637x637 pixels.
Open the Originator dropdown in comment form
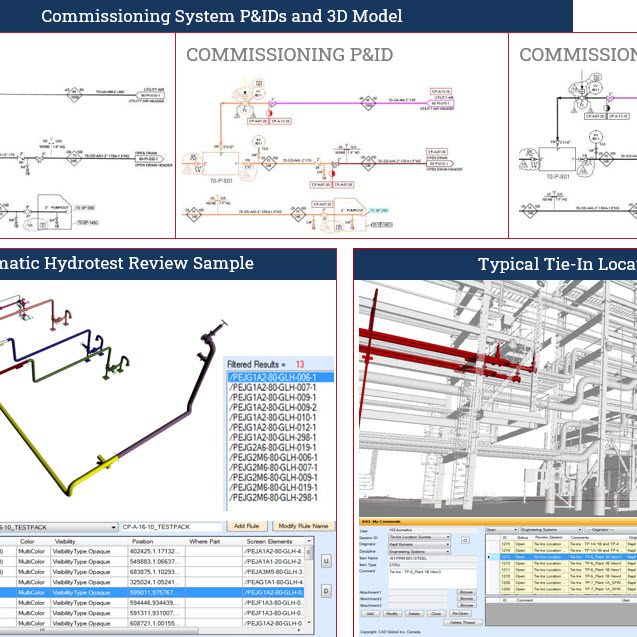point(420,544)
